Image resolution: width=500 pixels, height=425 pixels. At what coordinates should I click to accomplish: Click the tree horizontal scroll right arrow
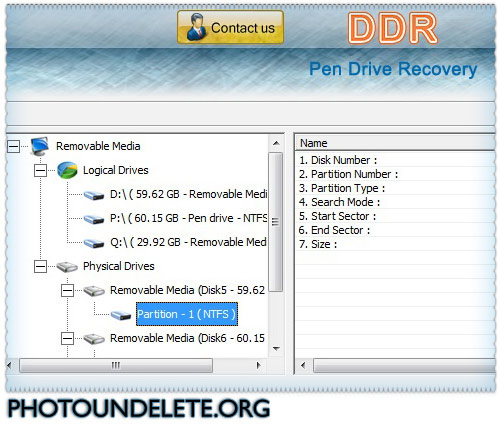pos(259,365)
